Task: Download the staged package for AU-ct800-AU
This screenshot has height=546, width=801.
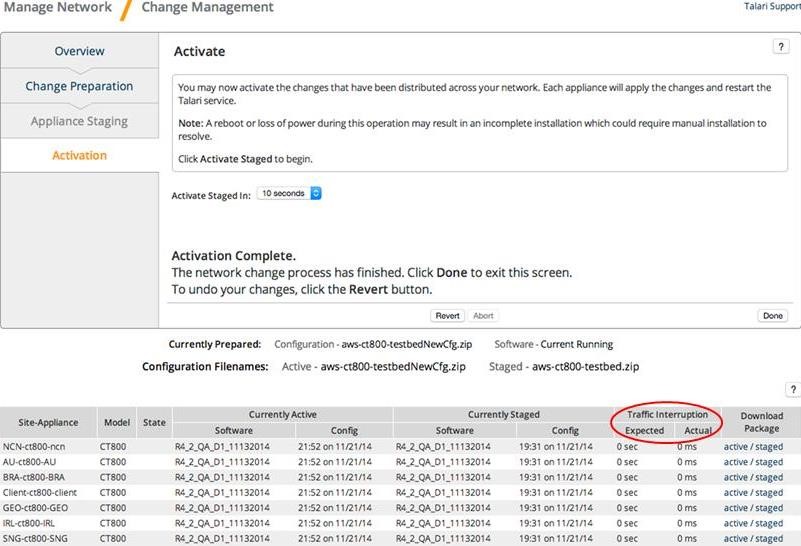Action: [x=769, y=462]
